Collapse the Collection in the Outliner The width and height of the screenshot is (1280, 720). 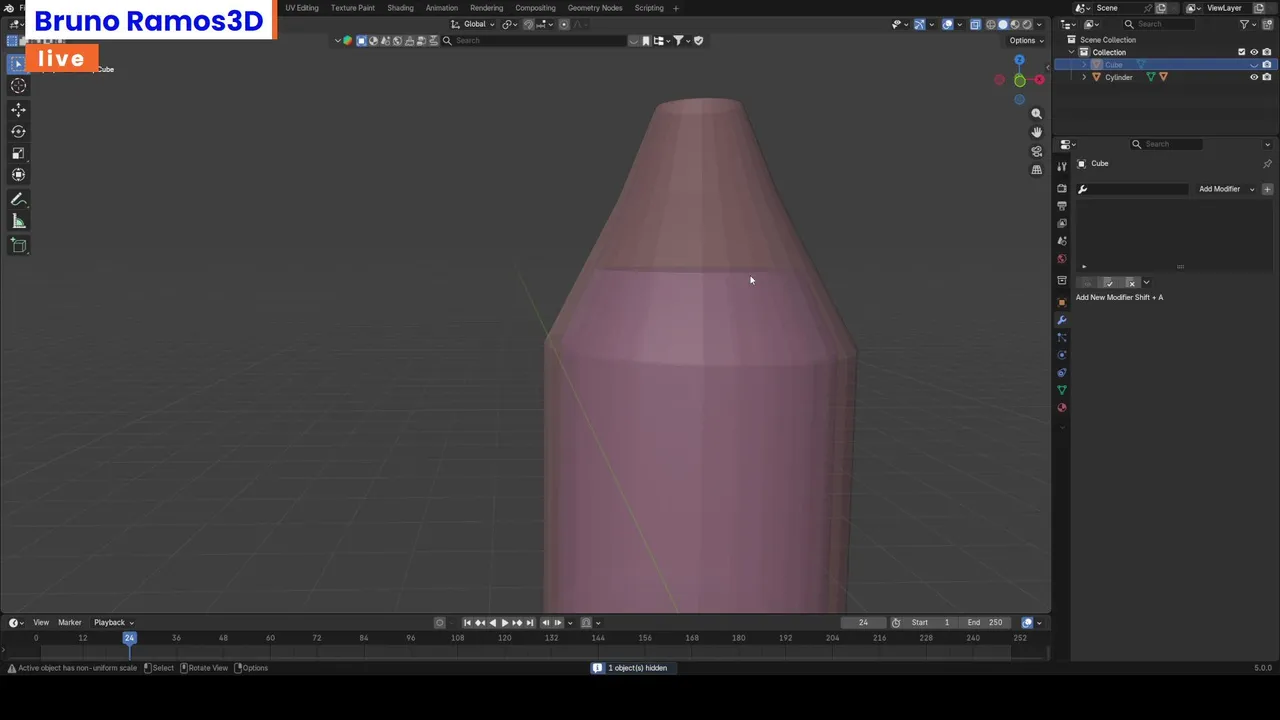[x=1072, y=52]
